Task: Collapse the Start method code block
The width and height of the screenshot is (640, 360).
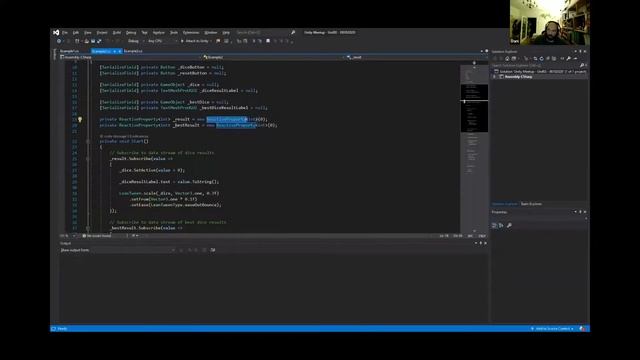Action: click(x=88, y=141)
